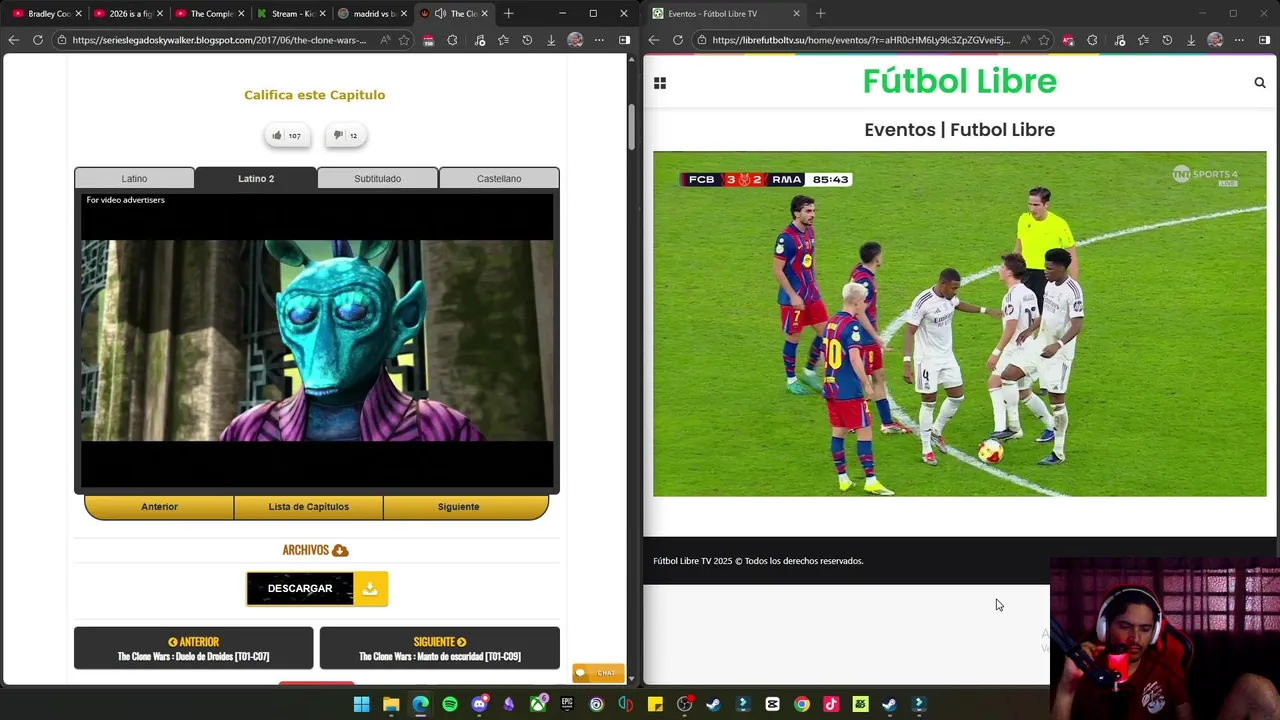The height and width of the screenshot is (720, 1280).
Task: Open a new tab in Clone Wars window
Action: 508,13
